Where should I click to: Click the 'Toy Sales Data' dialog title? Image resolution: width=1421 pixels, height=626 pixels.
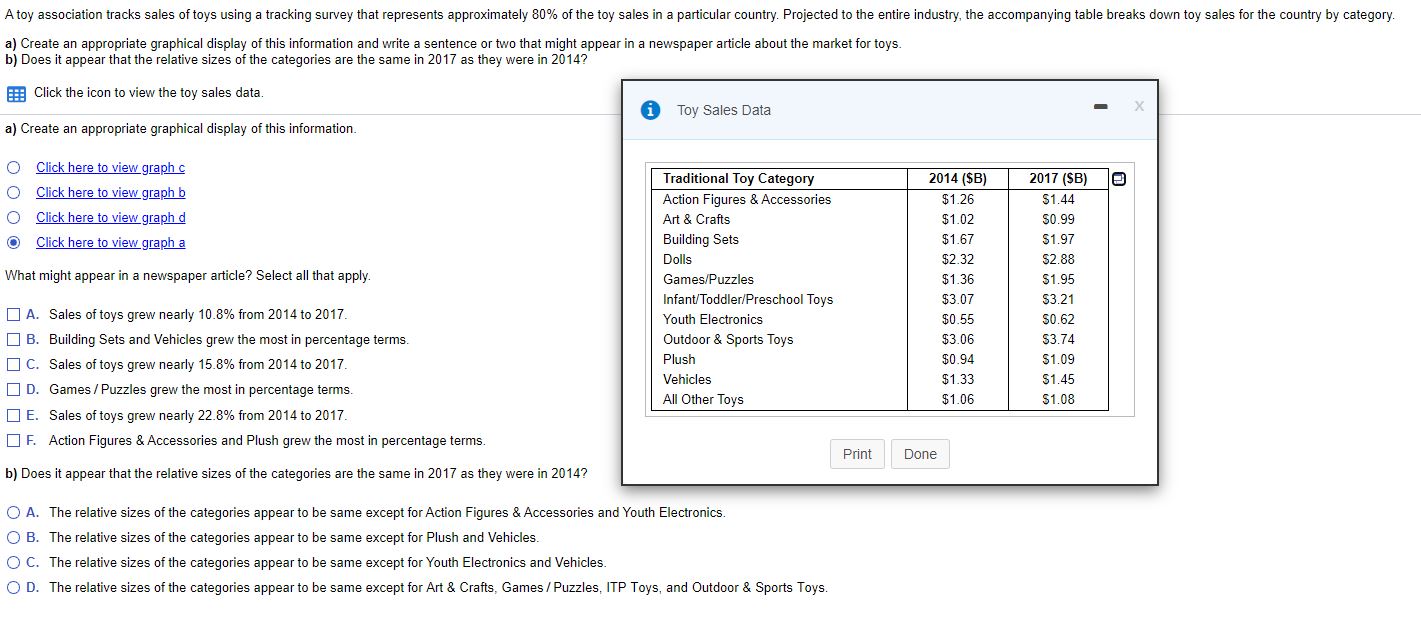(724, 110)
